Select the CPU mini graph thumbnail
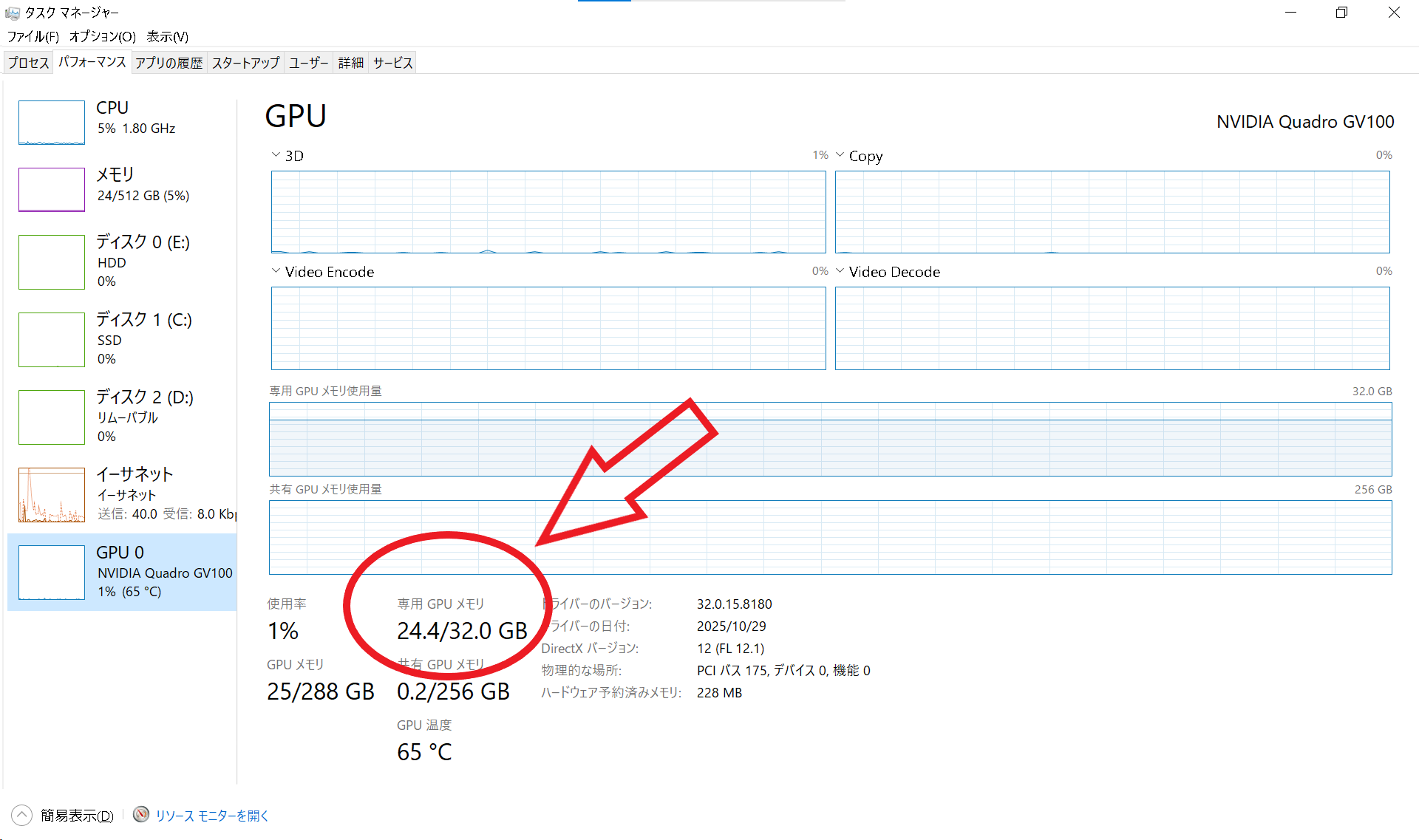 click(x=52, y=123)
